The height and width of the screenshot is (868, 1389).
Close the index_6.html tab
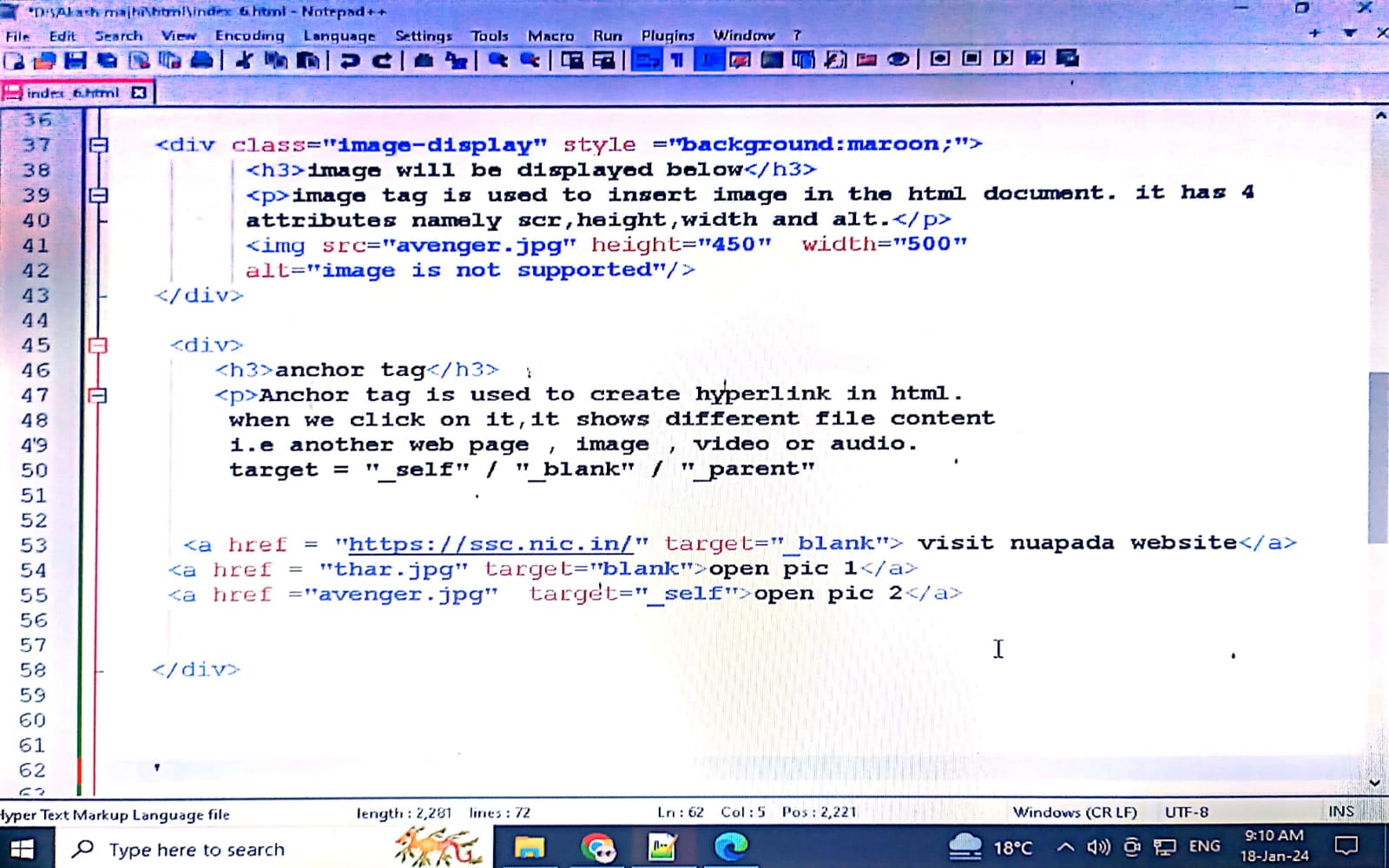pyautogui.click(x=139, y=92)
